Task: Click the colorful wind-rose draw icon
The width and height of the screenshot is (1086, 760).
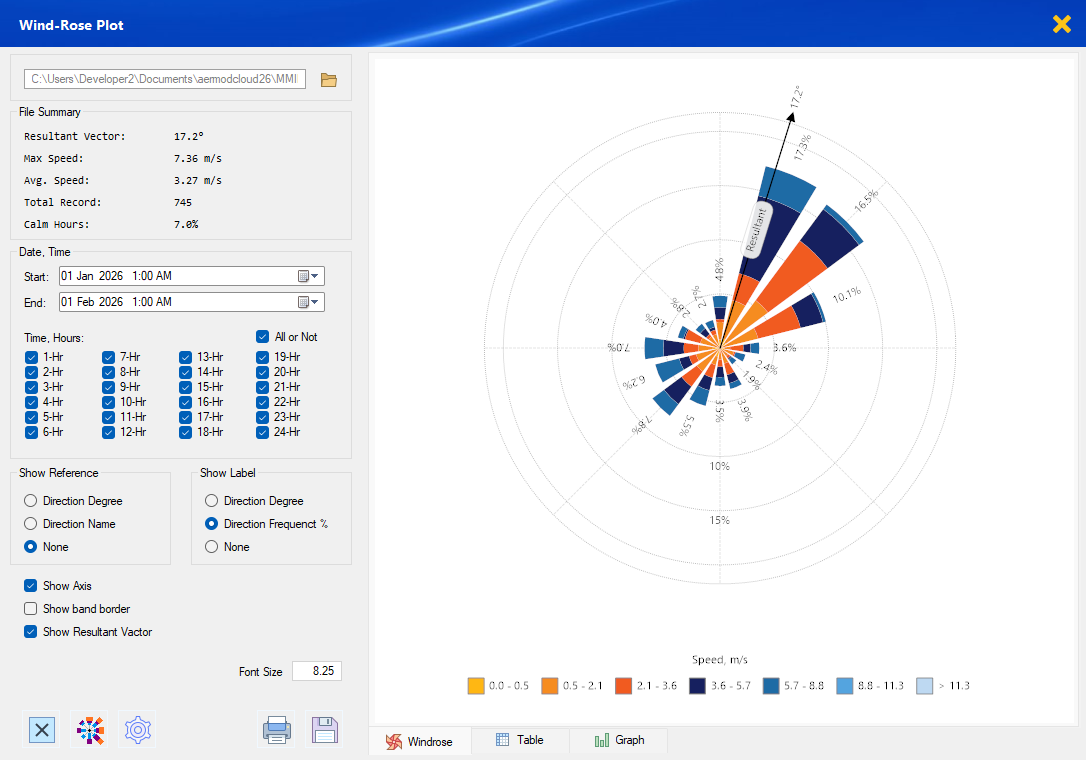Action: pos(90,730)
